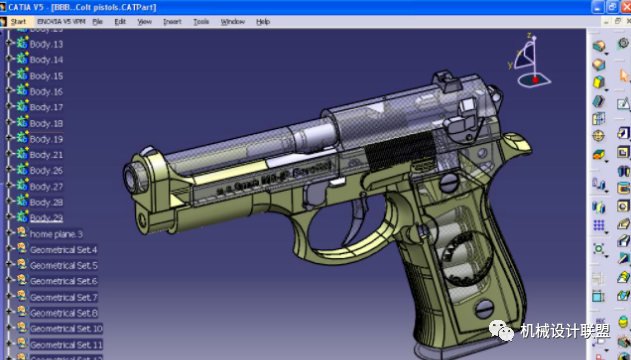Screen dimensions: 631x360
Task: Select Body.26 label in the tree
Action: point(46,171)
